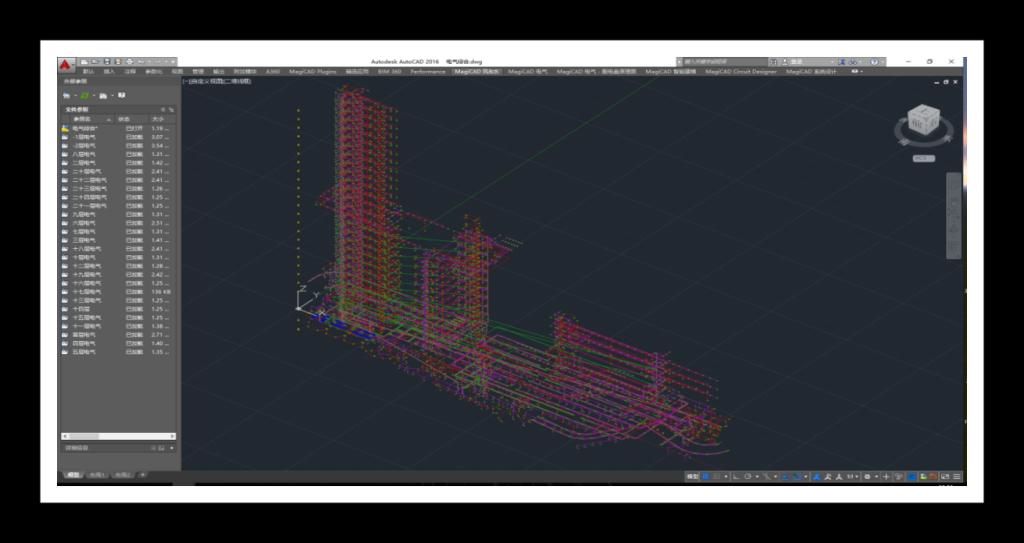Click the Model space button in status bar
This screenshot has width=1024, height=543.
coord(692,476)
